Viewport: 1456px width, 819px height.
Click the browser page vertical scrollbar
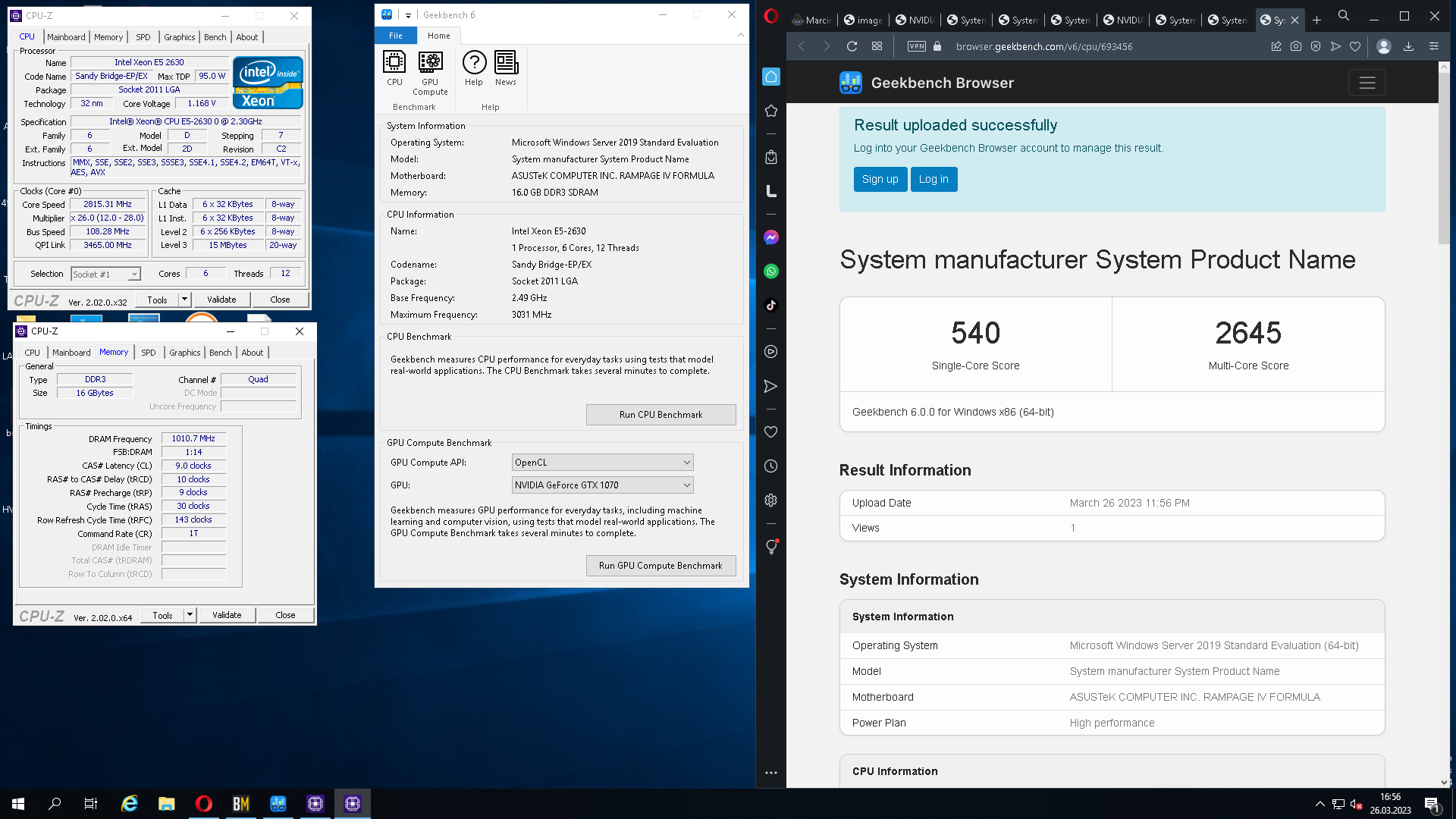1444,158
